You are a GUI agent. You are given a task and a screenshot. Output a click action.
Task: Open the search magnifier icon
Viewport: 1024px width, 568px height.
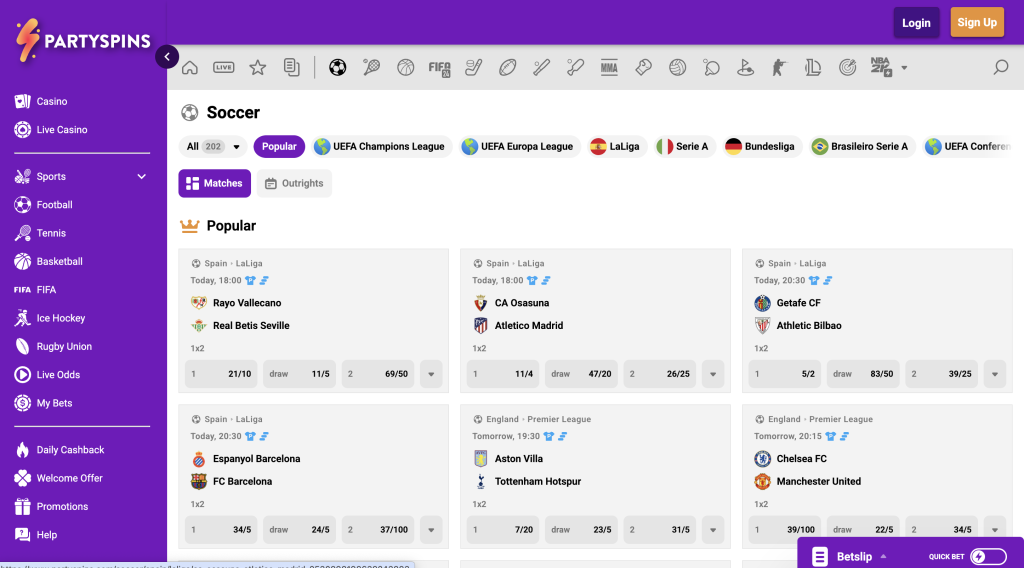(1000, 68)
